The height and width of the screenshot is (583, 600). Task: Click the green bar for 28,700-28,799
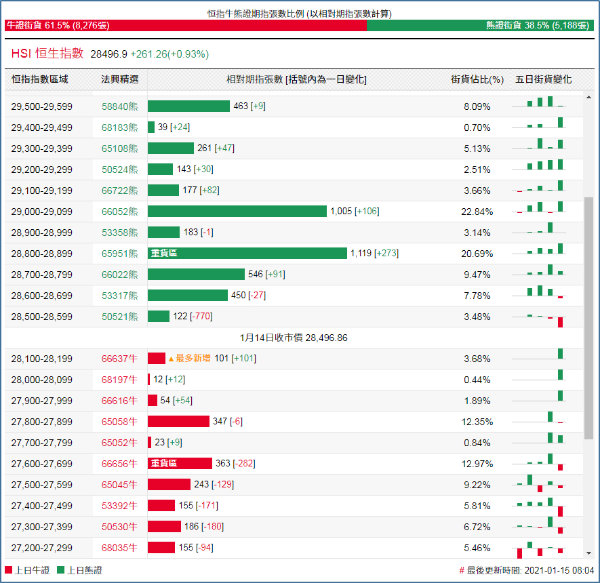click(x=196, y=274)
